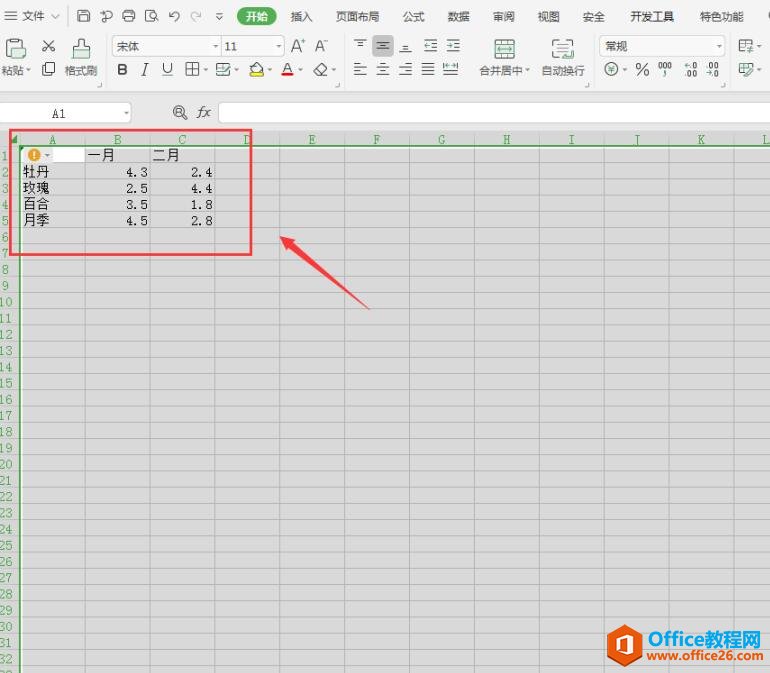The width and height of the screenshot is (770, 673).
Task: Apply currency number format
Action: (611, 69)
